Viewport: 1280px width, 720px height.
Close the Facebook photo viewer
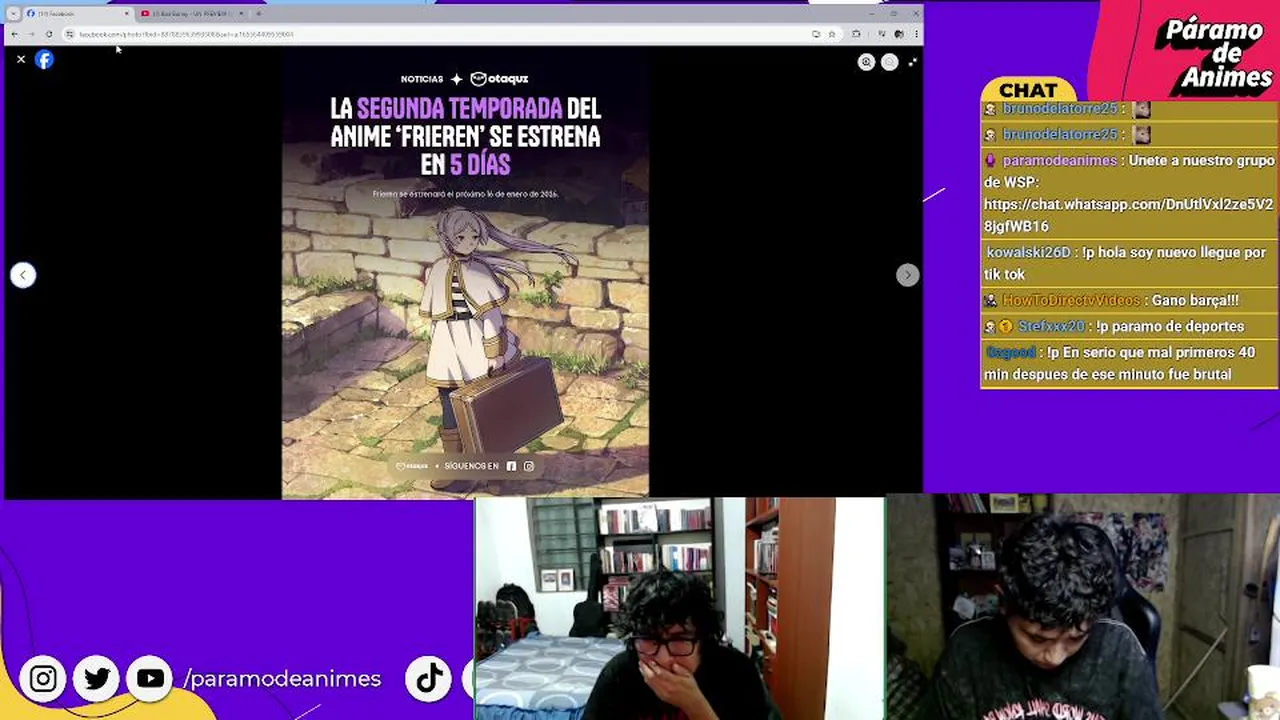[21, 60]
